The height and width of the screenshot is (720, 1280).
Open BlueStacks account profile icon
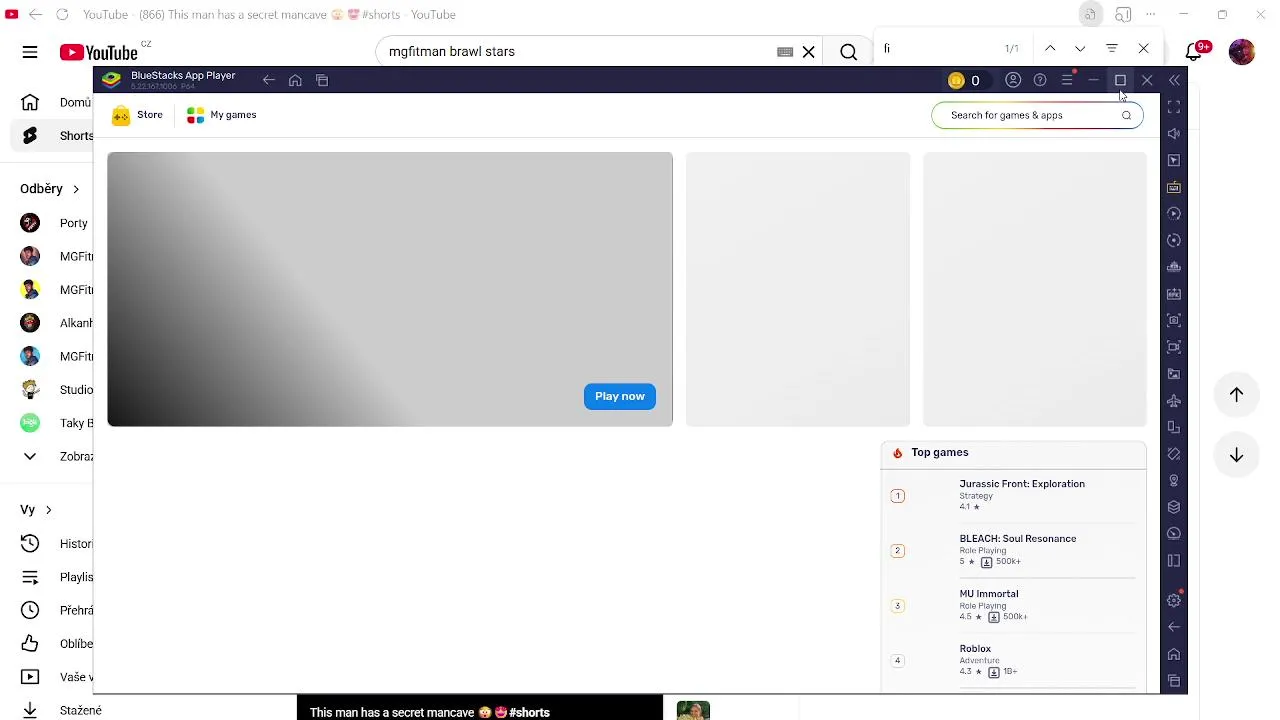[1013, 80]
